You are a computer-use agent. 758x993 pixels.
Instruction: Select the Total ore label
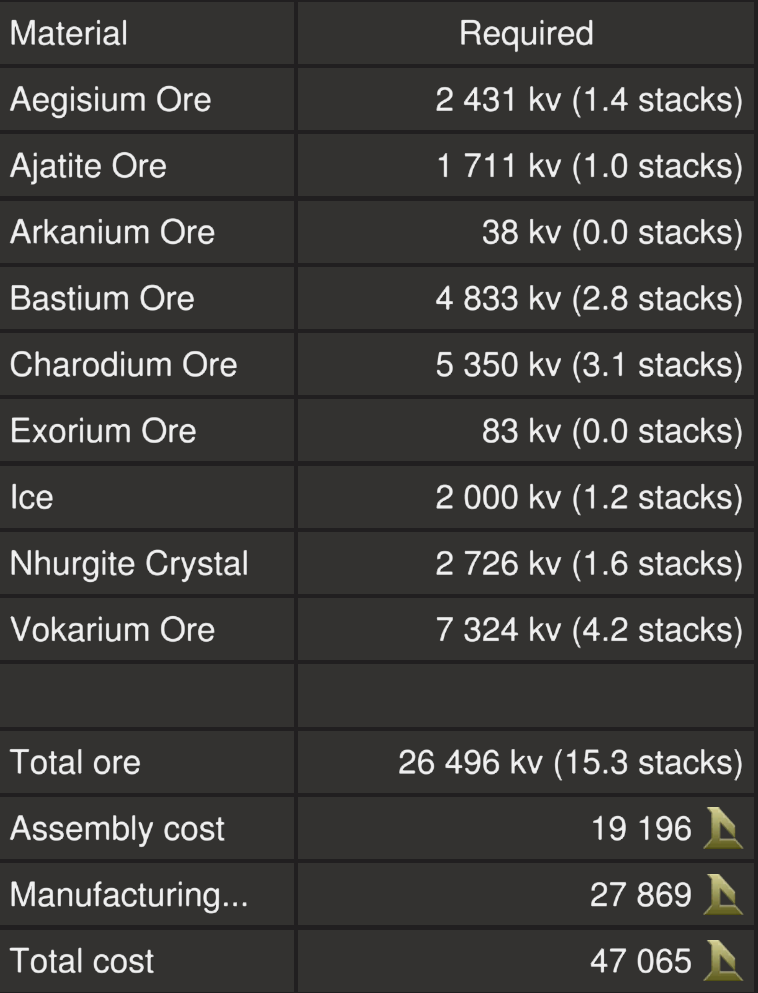tap(75, 763)
